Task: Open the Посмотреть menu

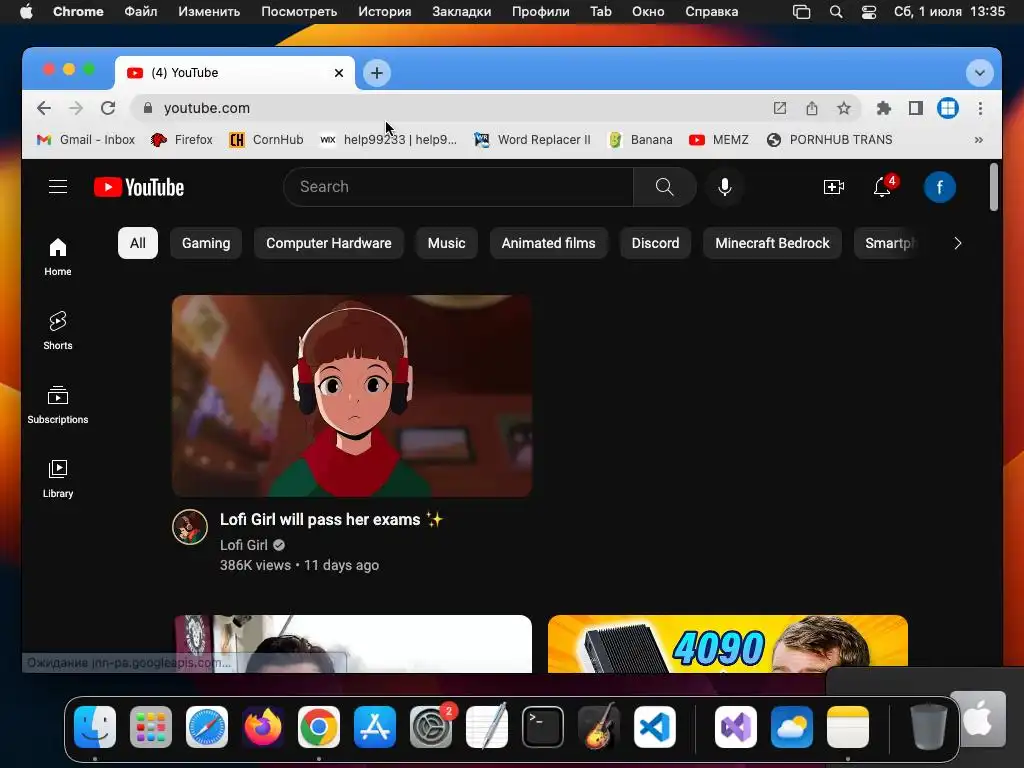Action: [299, 12]
